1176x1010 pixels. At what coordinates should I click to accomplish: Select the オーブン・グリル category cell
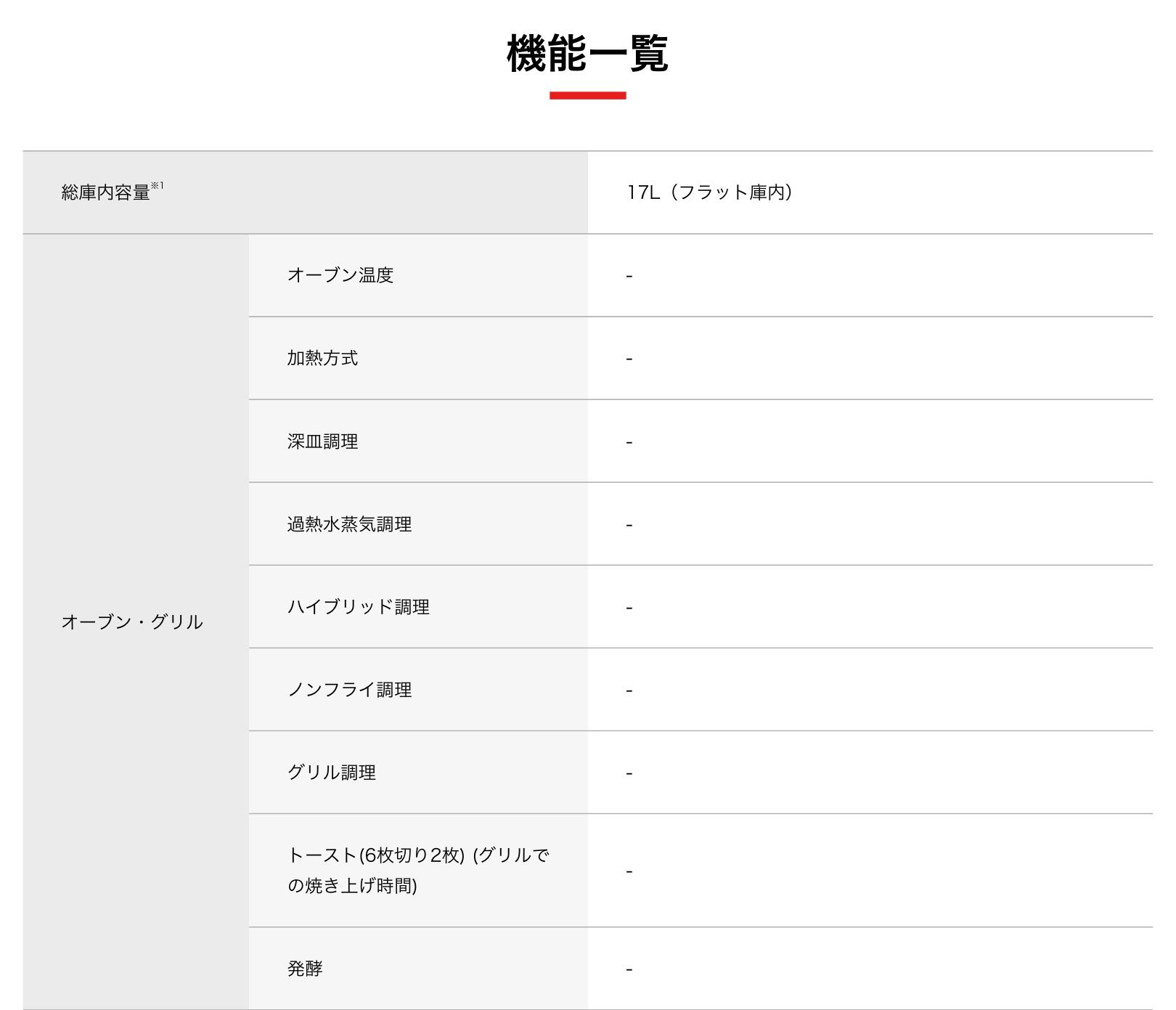[132, 622]
